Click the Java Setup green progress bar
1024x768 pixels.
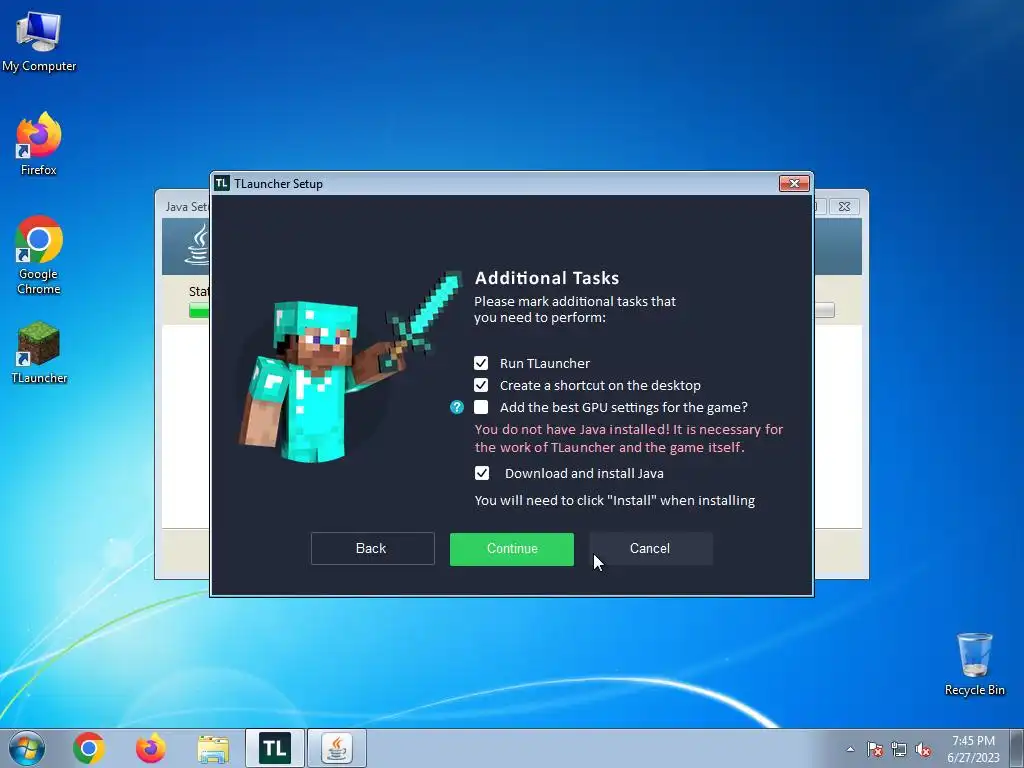pos(199,311)
